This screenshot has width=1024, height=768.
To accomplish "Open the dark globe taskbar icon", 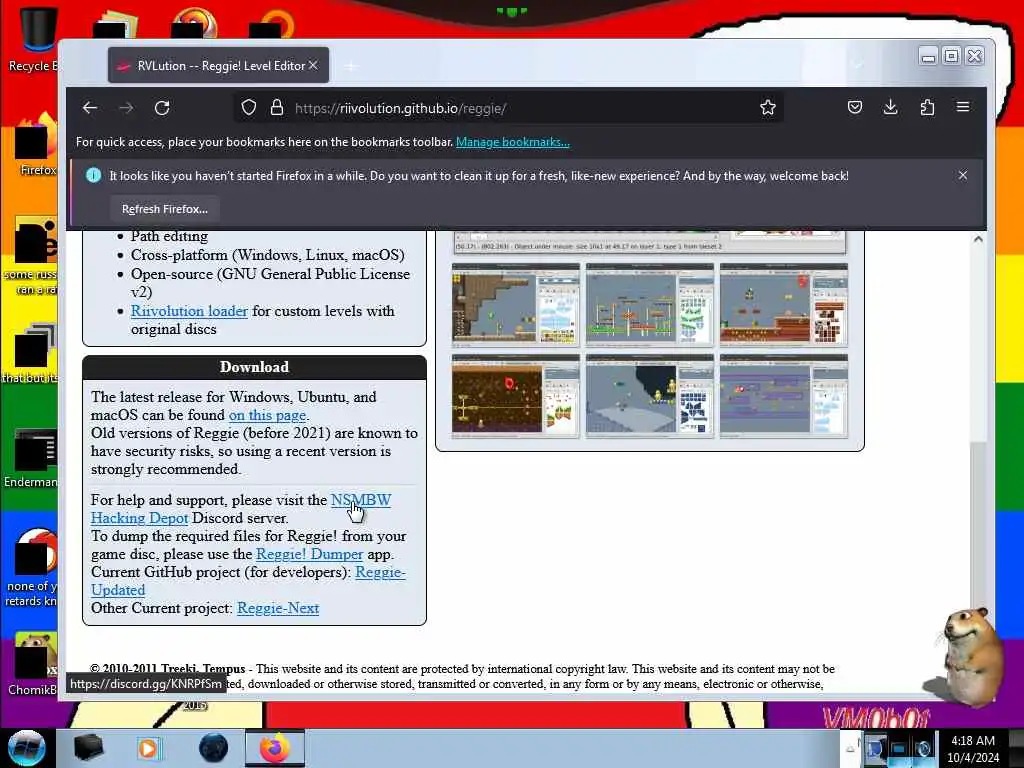I will click(x=214, y=748).
